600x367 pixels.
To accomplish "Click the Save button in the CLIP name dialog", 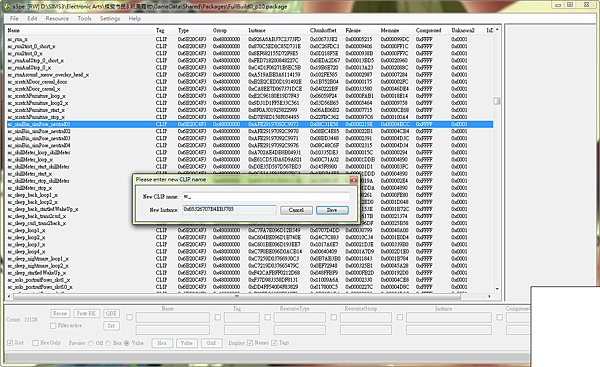I will [332, 210].
